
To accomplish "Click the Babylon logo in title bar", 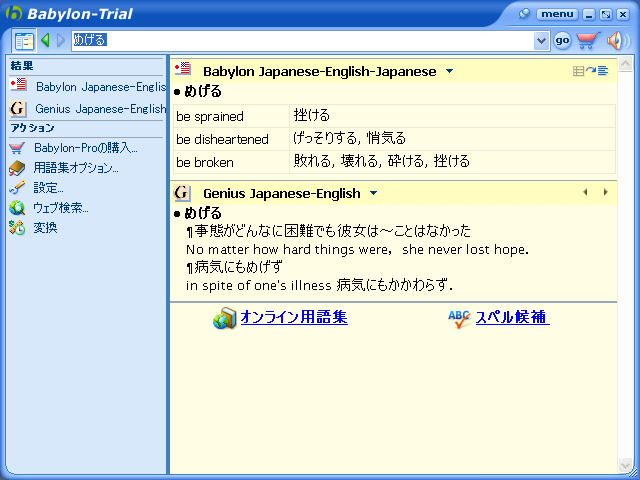I will tap(14, 13).
